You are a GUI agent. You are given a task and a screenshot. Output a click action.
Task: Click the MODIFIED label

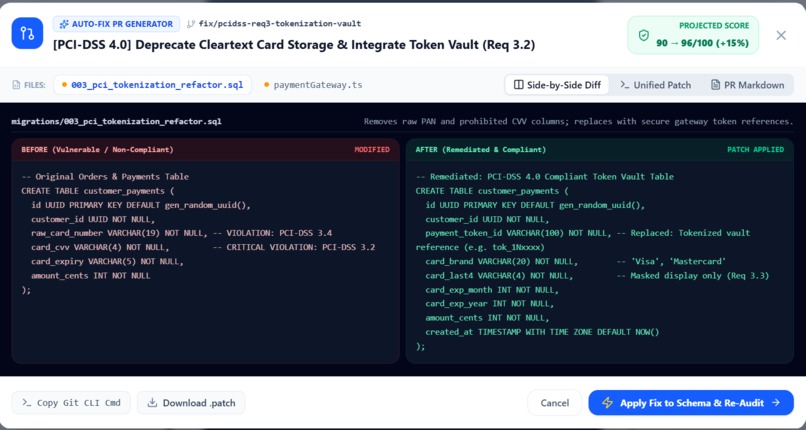click(x=372, y=149)
